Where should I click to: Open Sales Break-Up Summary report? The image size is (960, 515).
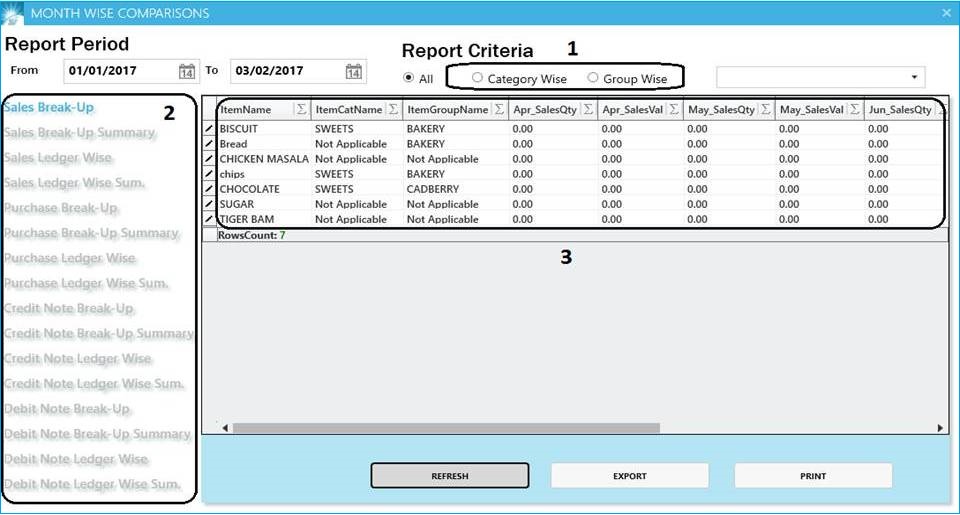[80, 132]
